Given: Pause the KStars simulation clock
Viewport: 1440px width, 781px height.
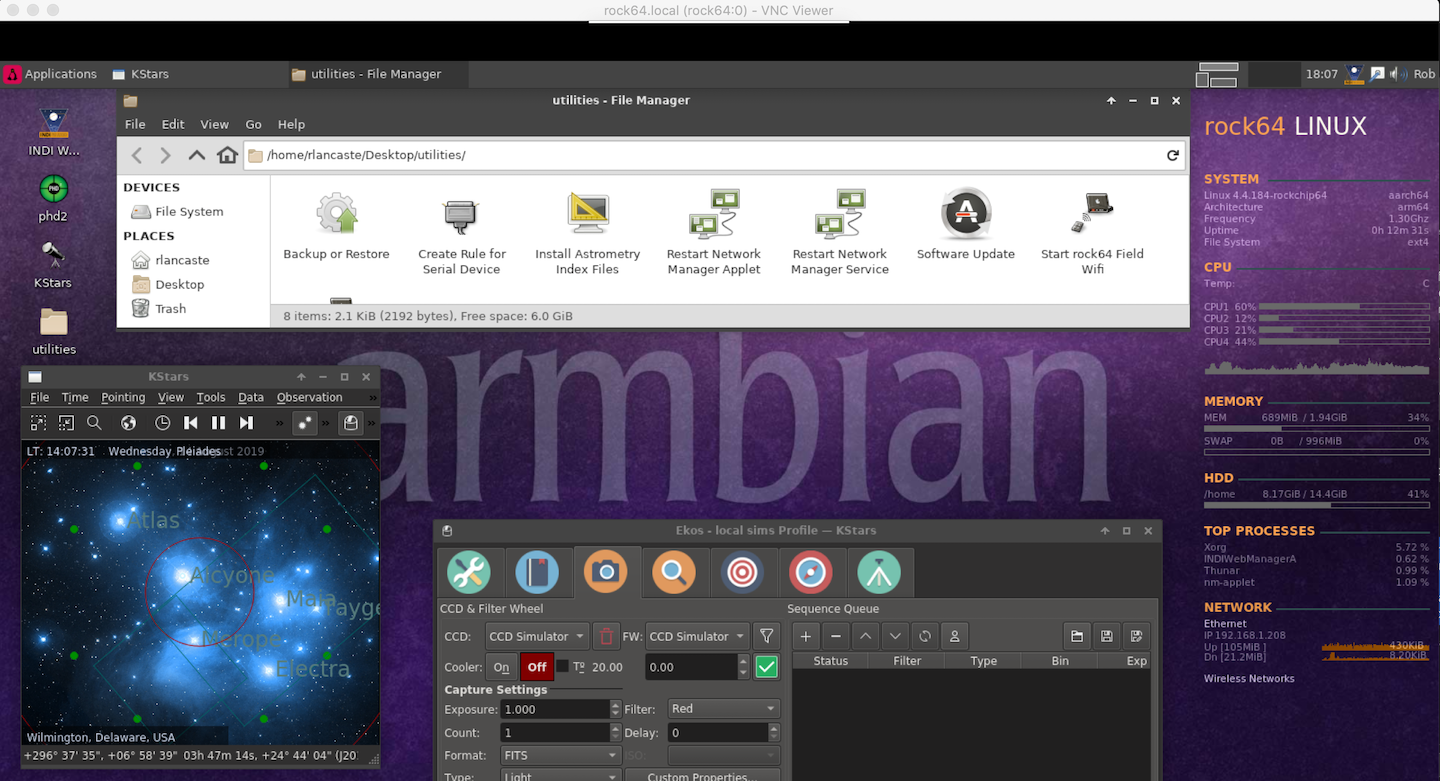Looking at the screenshot, I should point(218,423).
